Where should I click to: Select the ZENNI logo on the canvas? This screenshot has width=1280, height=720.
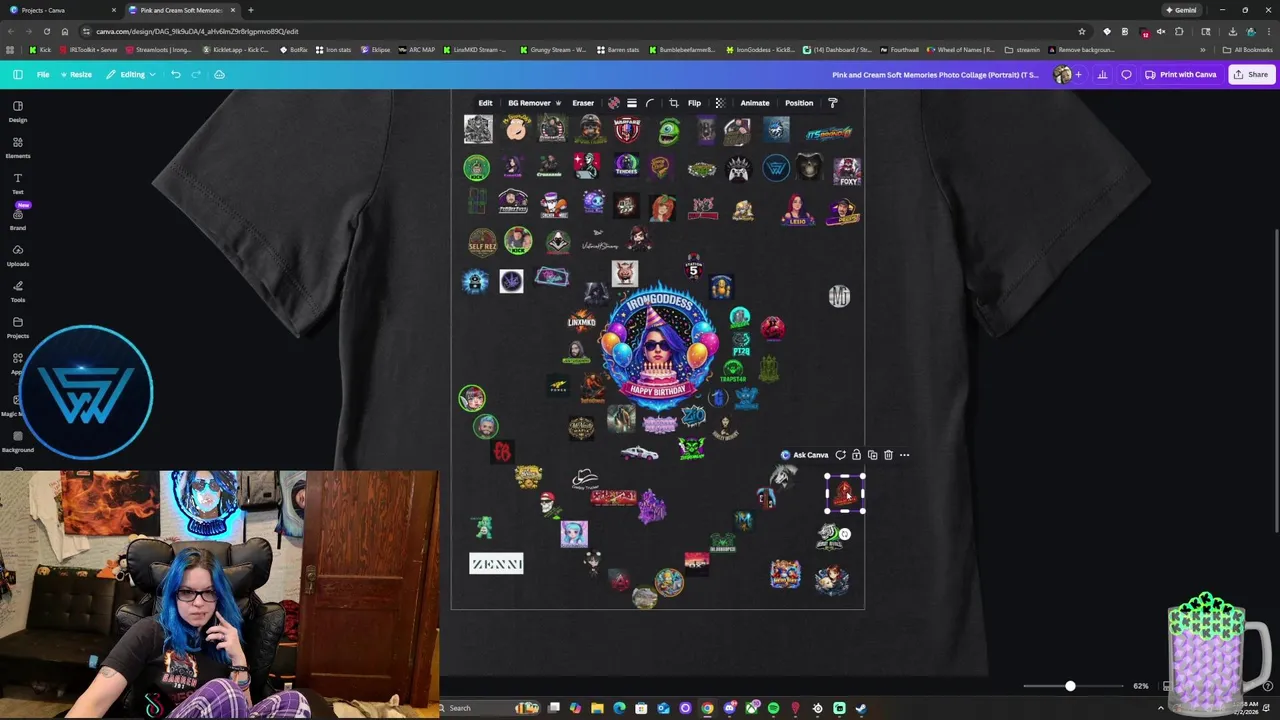(497, 564)
